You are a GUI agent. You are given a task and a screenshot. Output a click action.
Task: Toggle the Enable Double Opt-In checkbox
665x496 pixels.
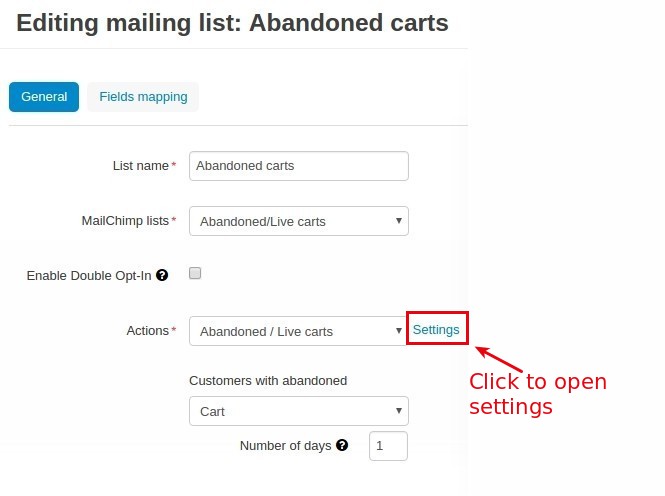(x=195, y=273)
